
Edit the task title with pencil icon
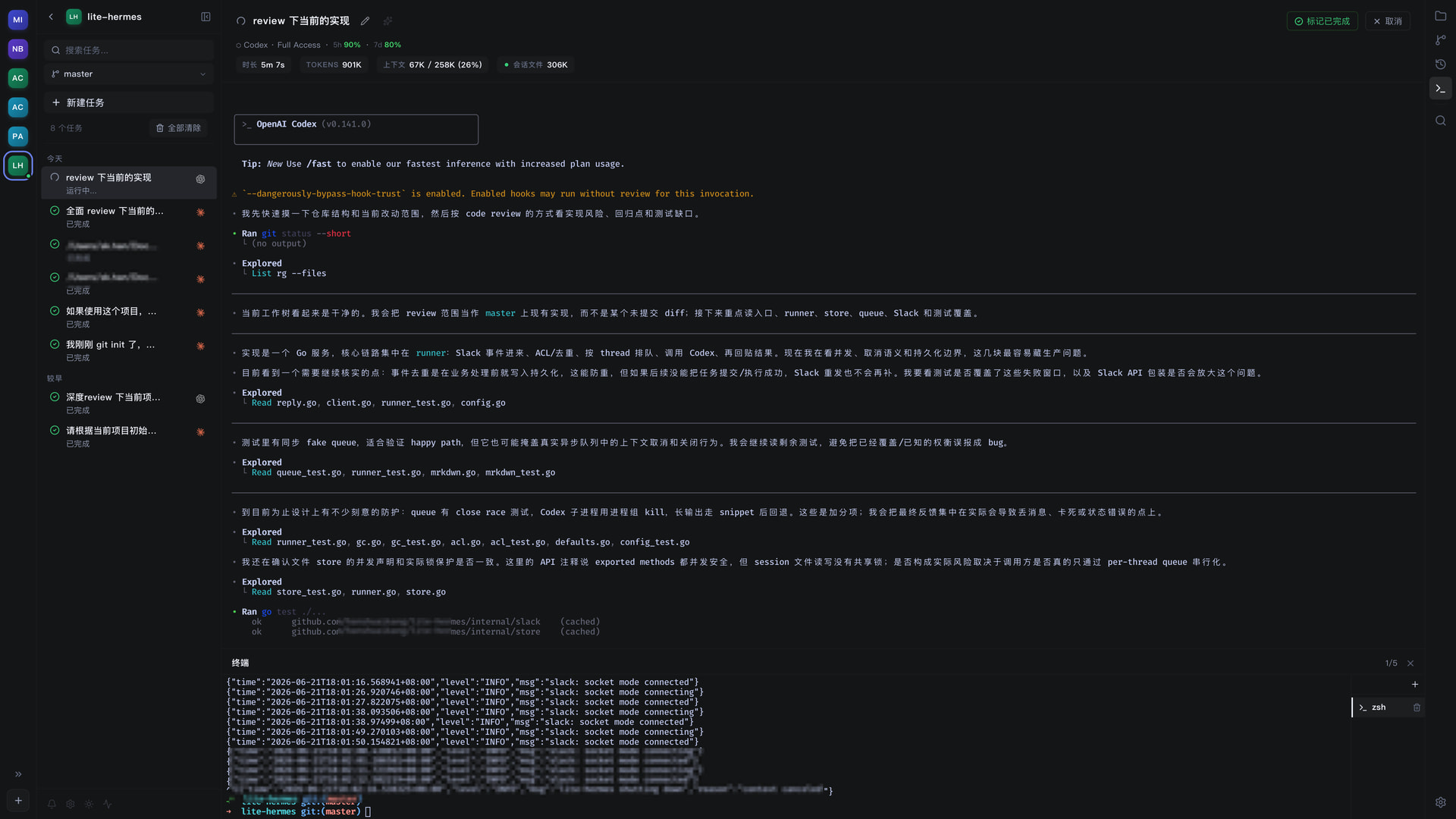pyautogui.click(x=365, y=21)
